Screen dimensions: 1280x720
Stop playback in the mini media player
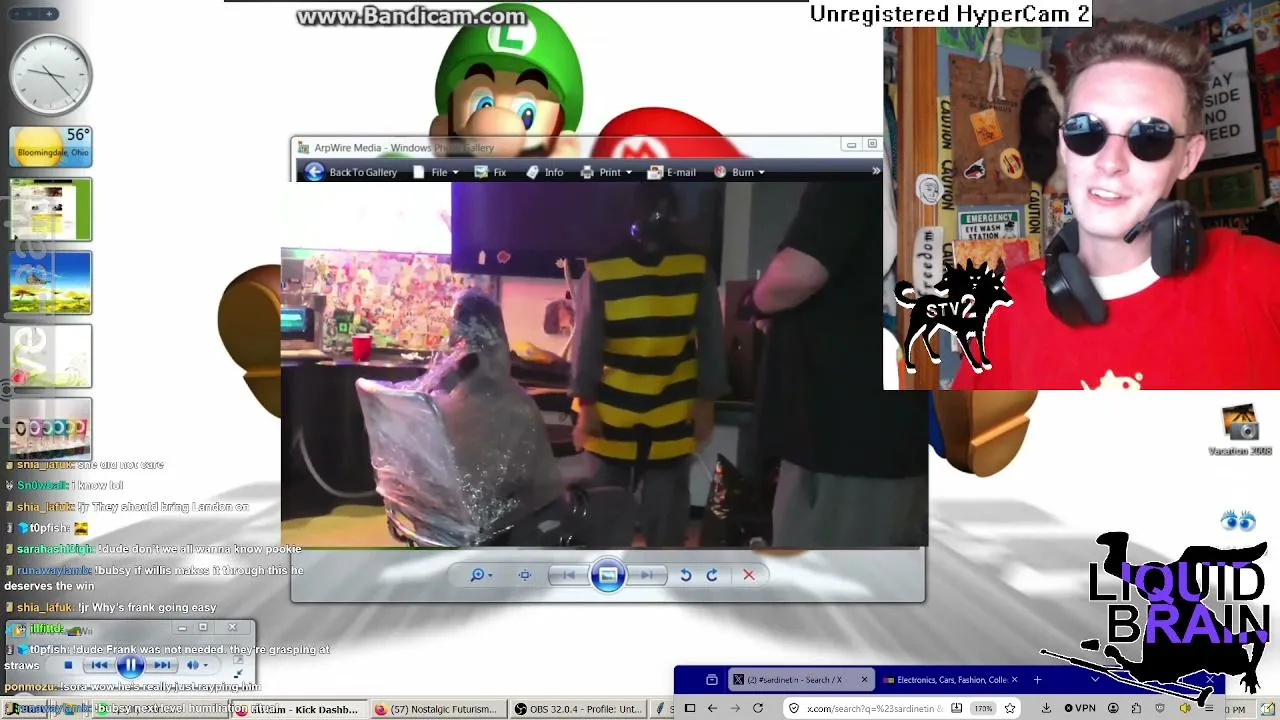[x=68, y=665]
